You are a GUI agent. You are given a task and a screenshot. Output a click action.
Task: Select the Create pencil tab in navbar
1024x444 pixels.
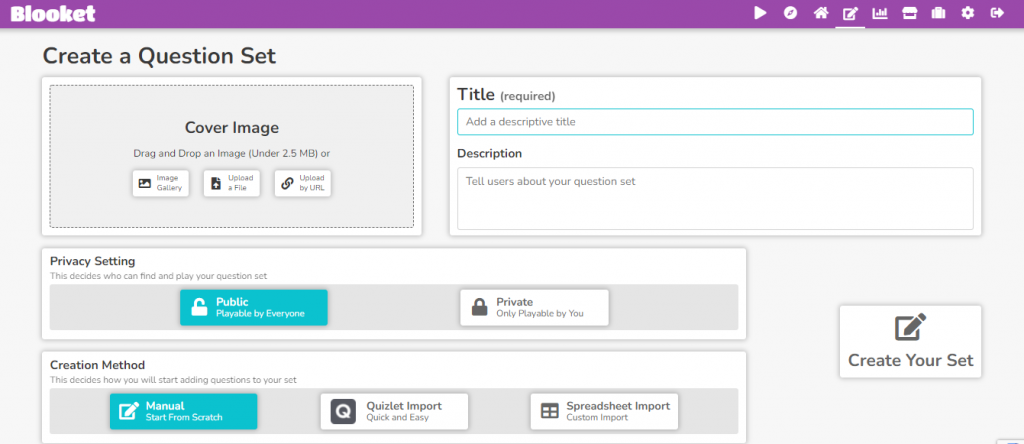[850, 14]
